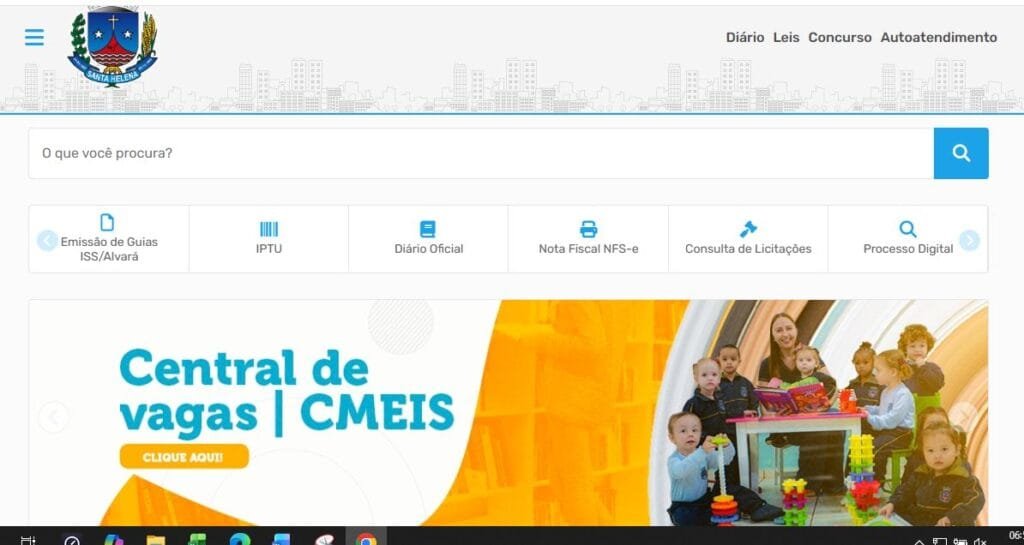1024x545 pixels.
Task: Open the Leis top menu link
Action: (786, 38)
